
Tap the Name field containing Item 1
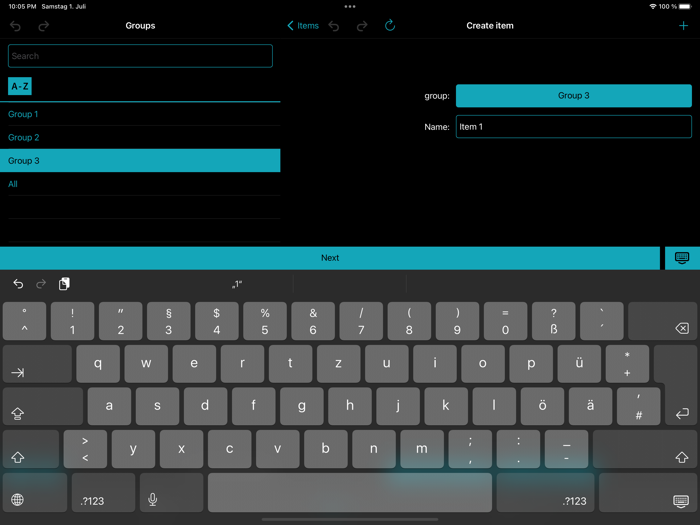[x=574, y=127]
